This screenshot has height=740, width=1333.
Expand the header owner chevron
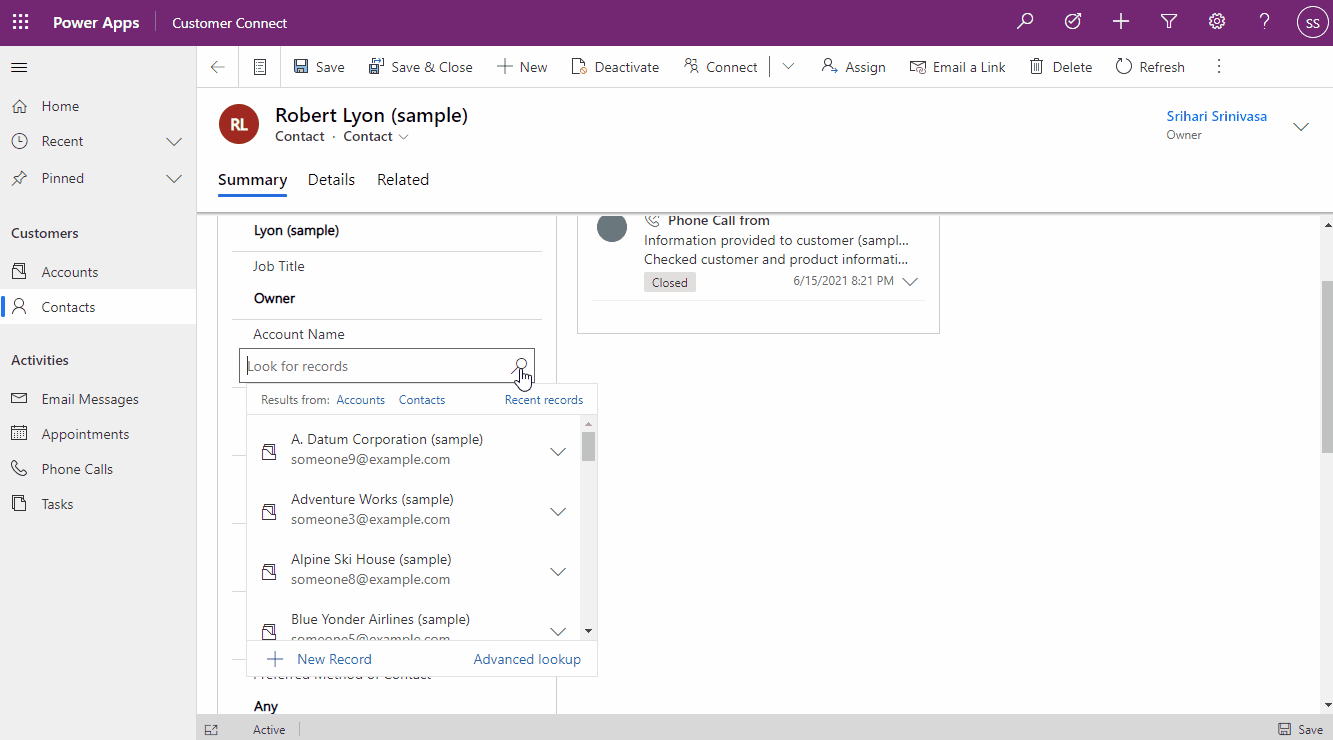1301,126
